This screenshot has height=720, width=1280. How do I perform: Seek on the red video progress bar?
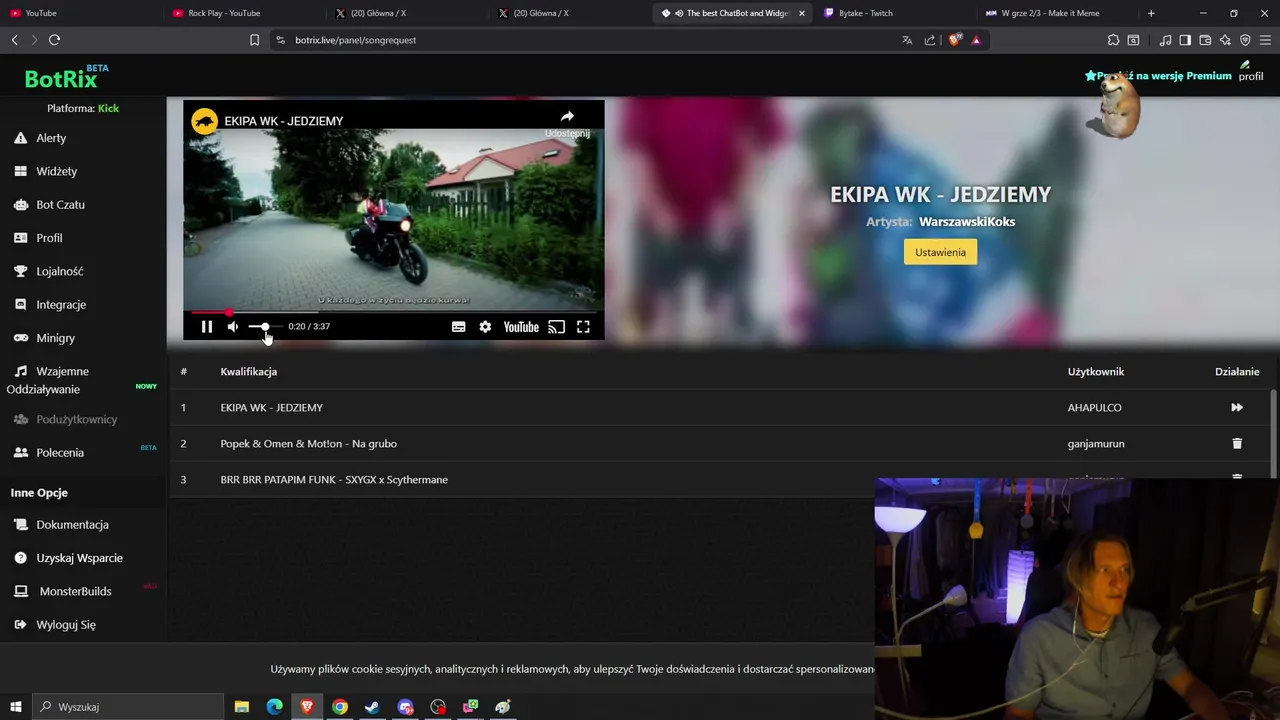[393, 312]
